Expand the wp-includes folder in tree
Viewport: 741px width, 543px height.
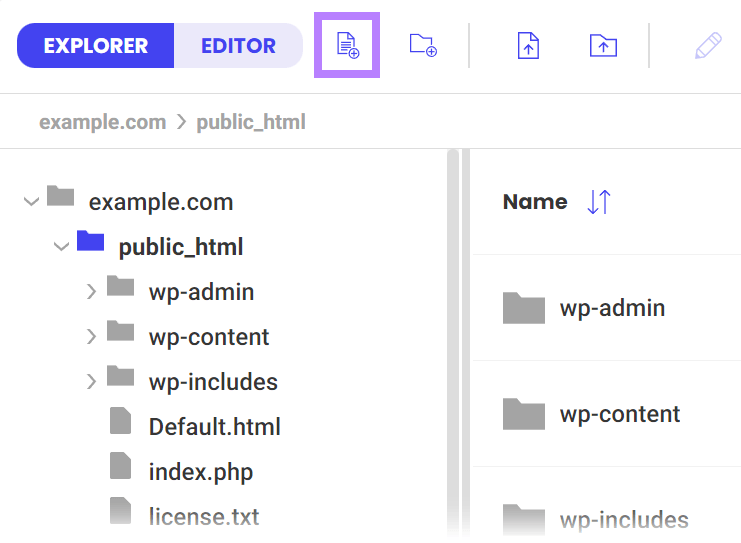coord(91,381)
